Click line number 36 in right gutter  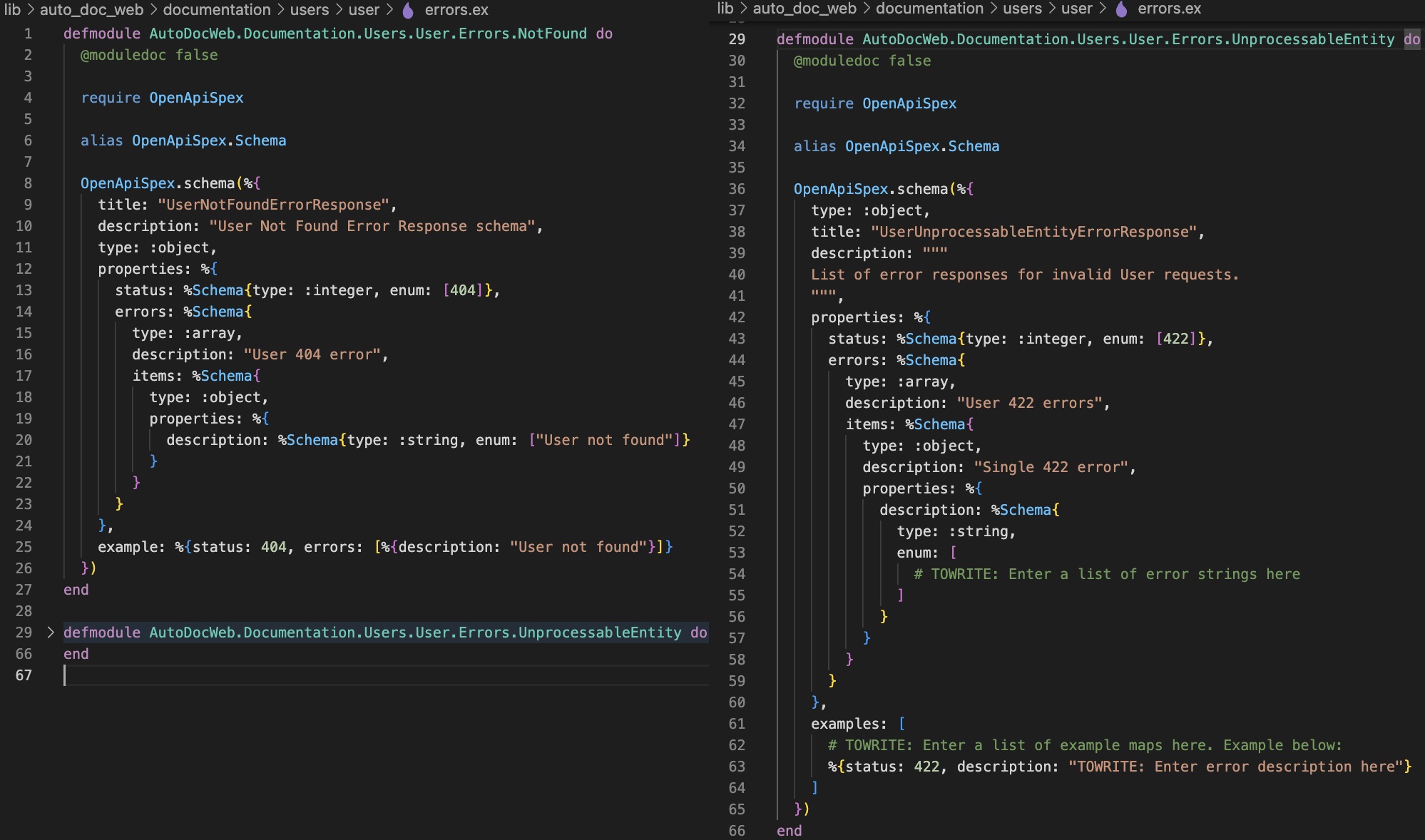[737, 189]
